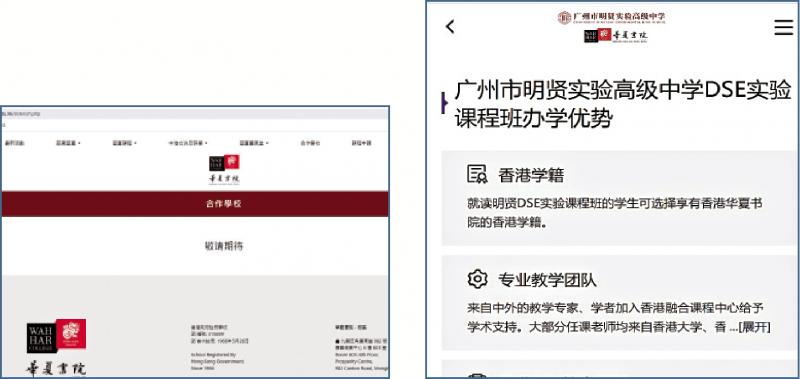This screenshot has width=800, height=379.
Task: Select the 課程申請 navigation menu item
Action: click(x=361, y=143)
